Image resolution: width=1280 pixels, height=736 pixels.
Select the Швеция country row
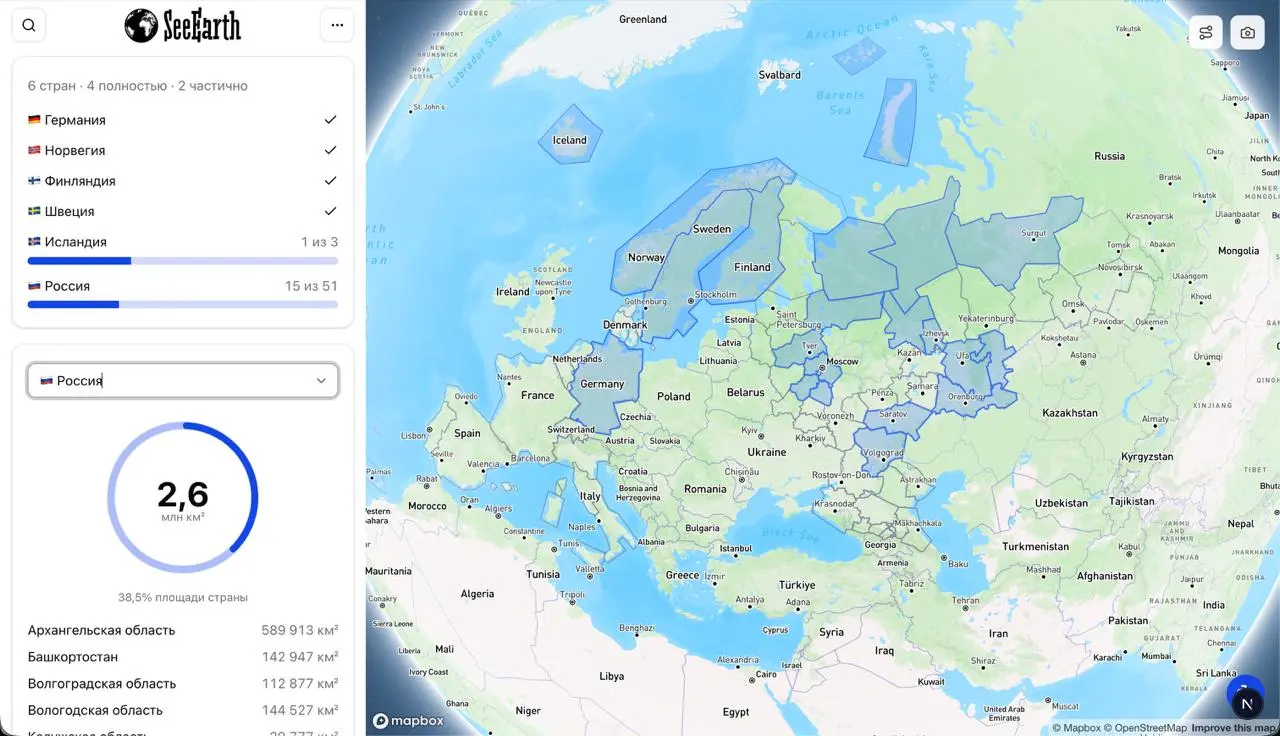[183, 211]
